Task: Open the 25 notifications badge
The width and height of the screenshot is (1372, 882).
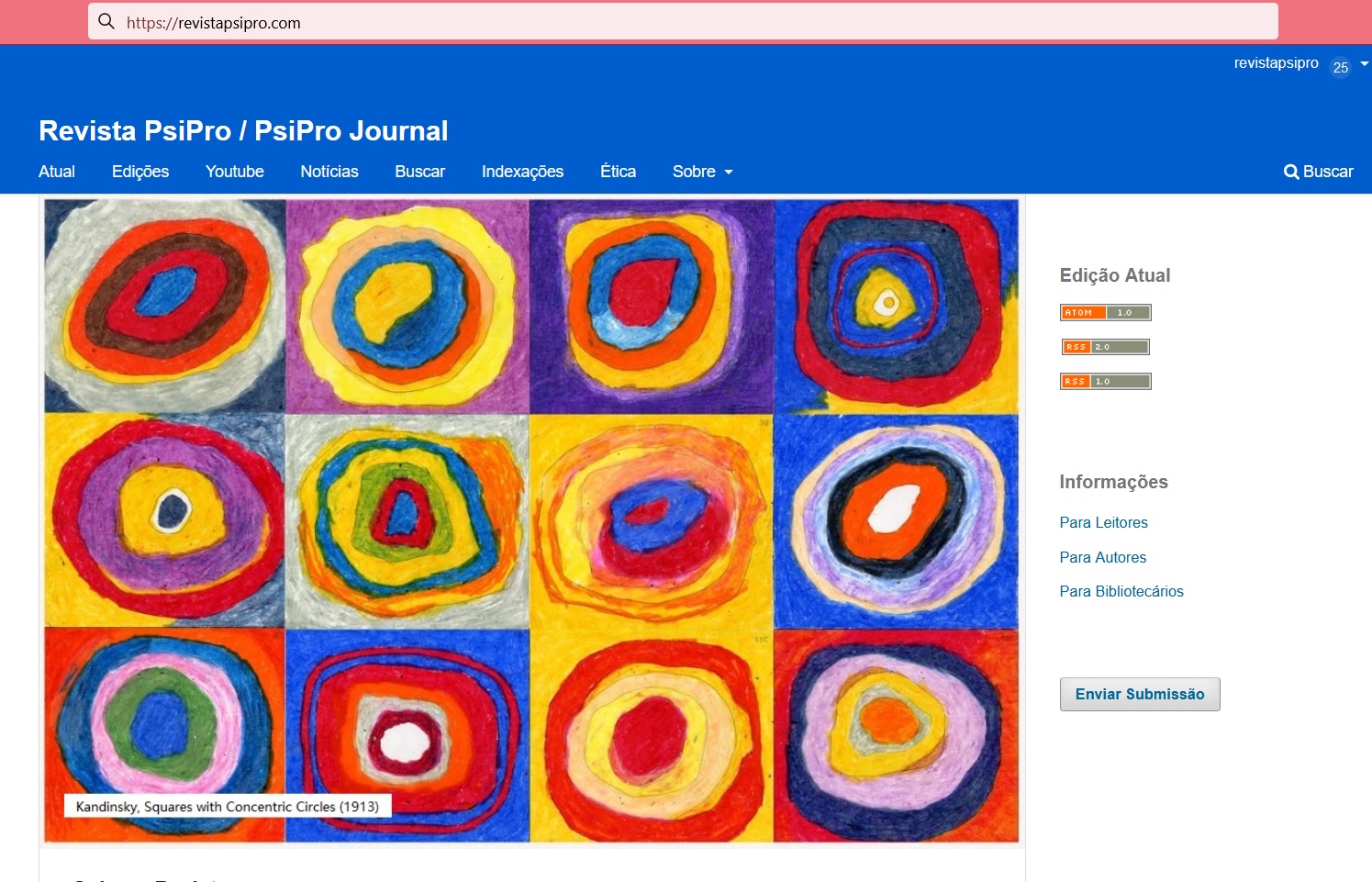Action: click(x=1341, y=67)
